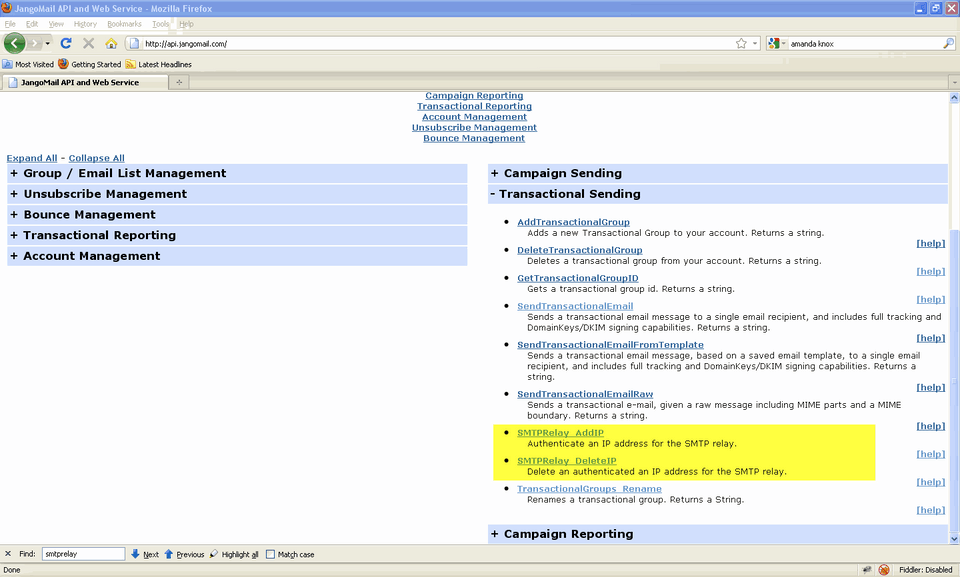Select the JangoMail API and Web Service tab
Screen dimensions: 960x577
pyautogui.click(x=84, y=82)
